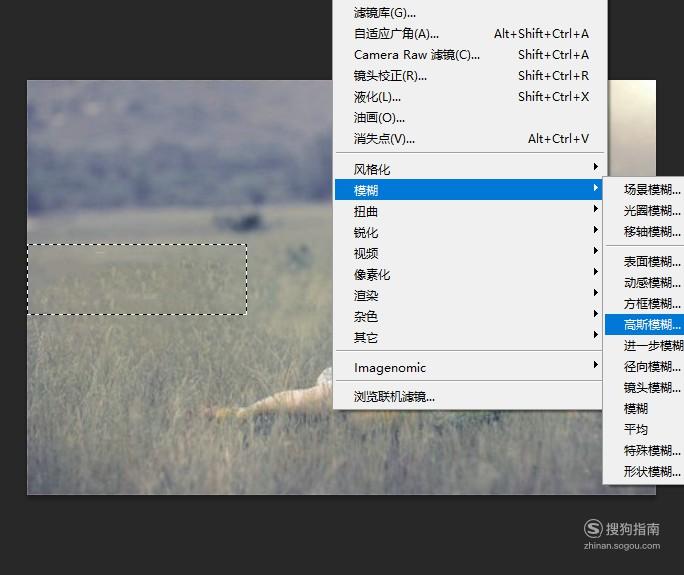Select 移轴模糊... tilt-shift blur

pyautogui.click(x=644, y=231)
